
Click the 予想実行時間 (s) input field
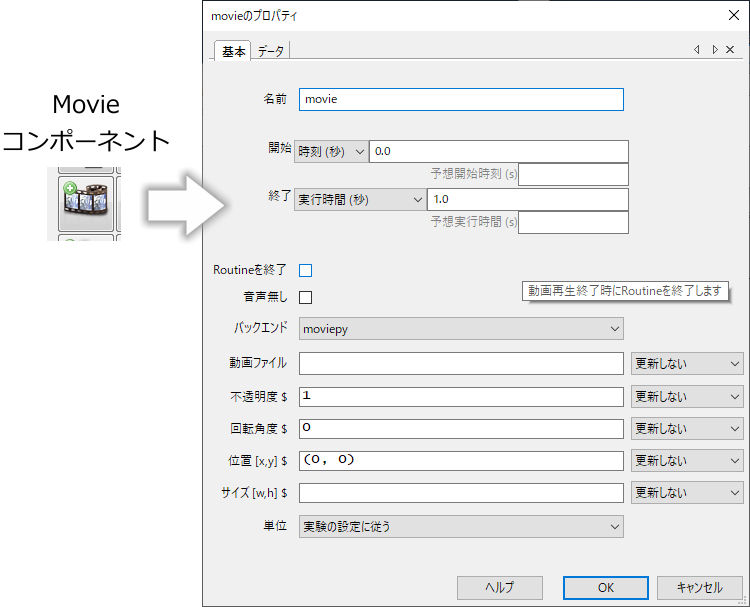(x=573, y=222)
